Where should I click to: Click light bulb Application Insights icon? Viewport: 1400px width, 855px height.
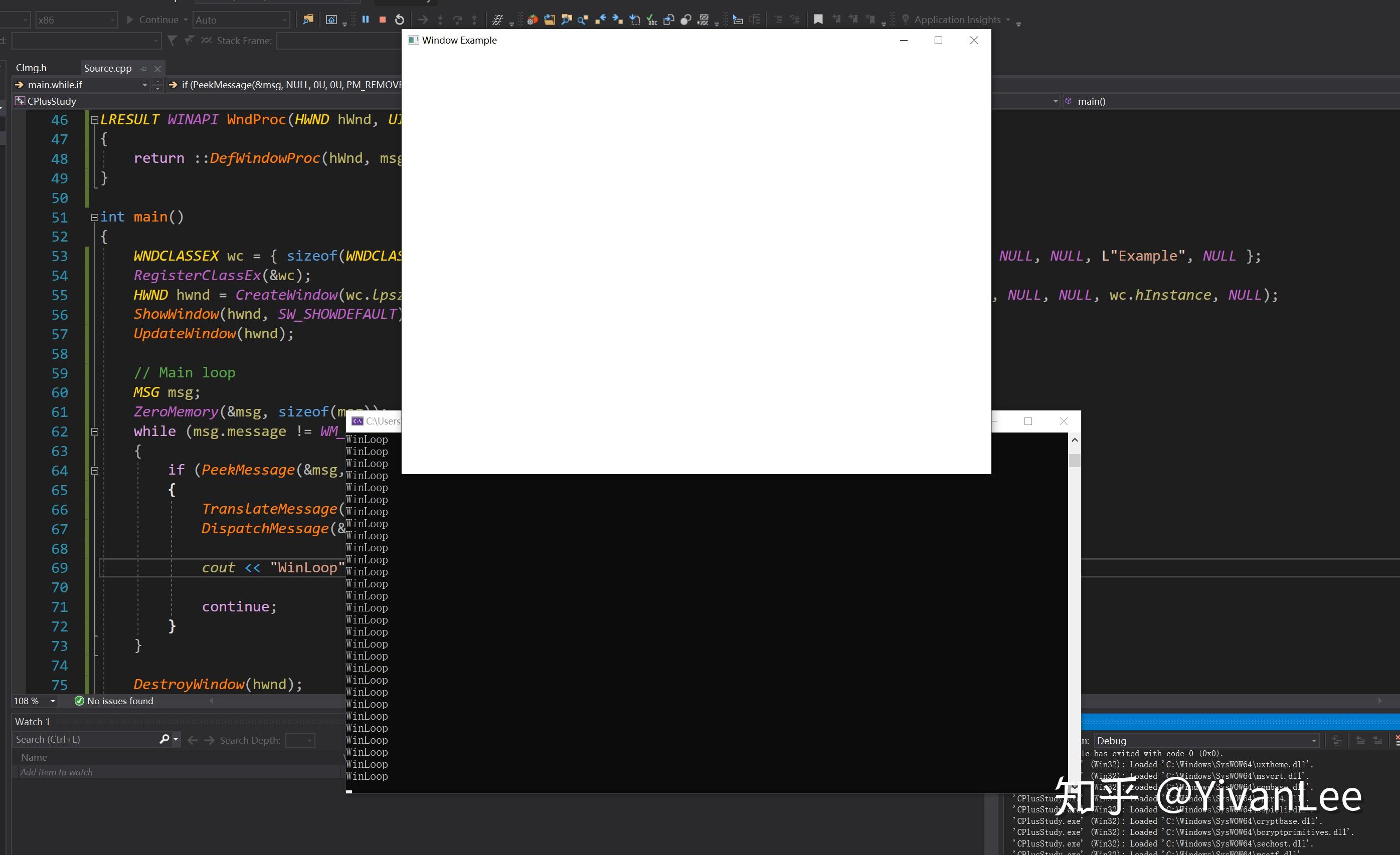pos(905,20)
